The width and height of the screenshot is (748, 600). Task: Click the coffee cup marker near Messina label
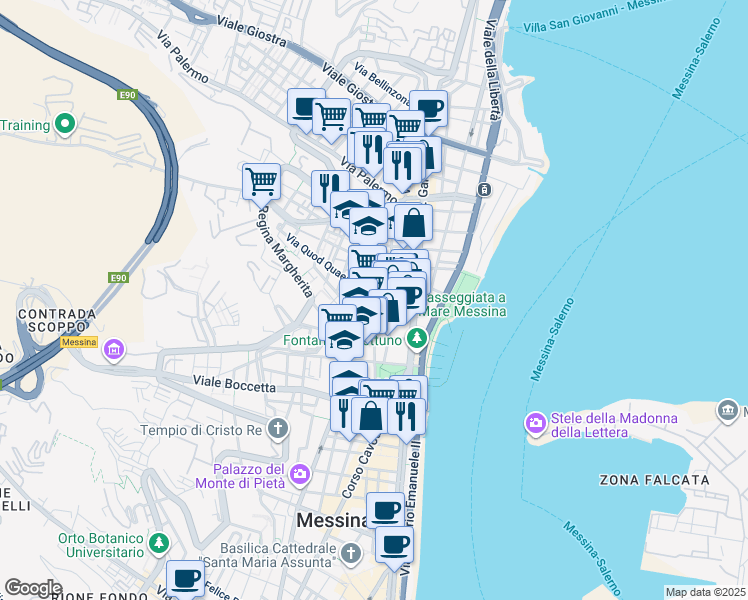[x=385, y=511]
